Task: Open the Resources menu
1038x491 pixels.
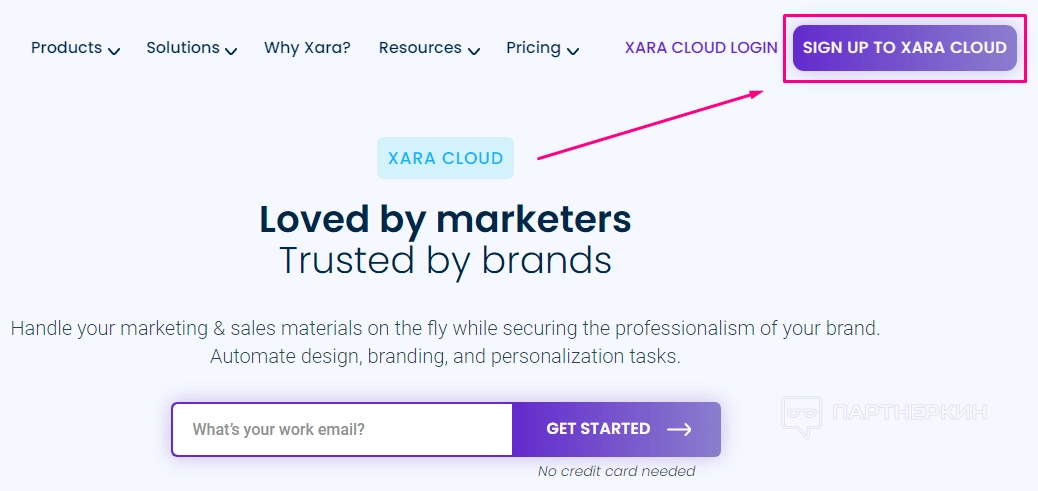Action: click(420, 48)
